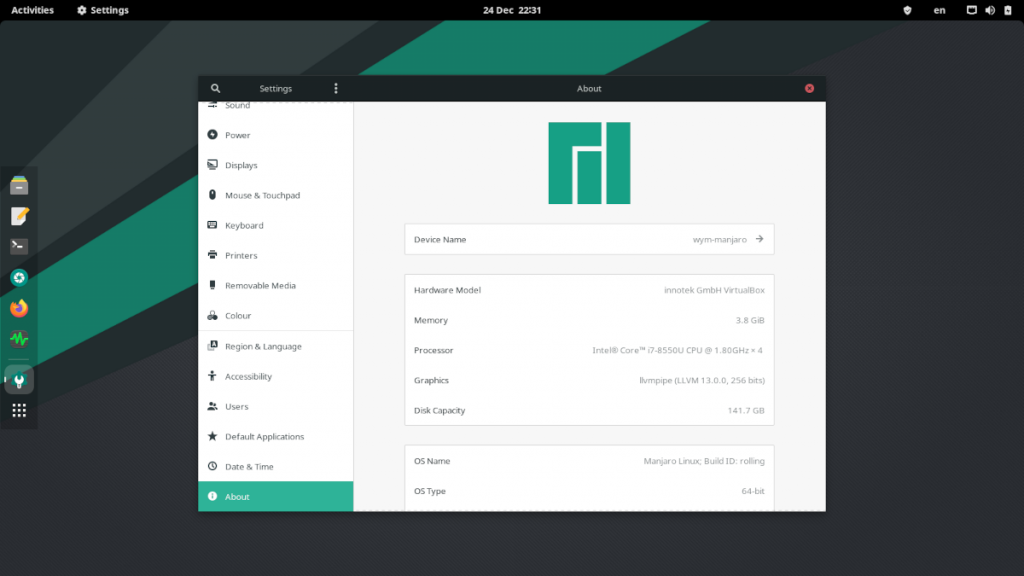
Task: Click the battery indicator in the top bar
Action: 1009,10
